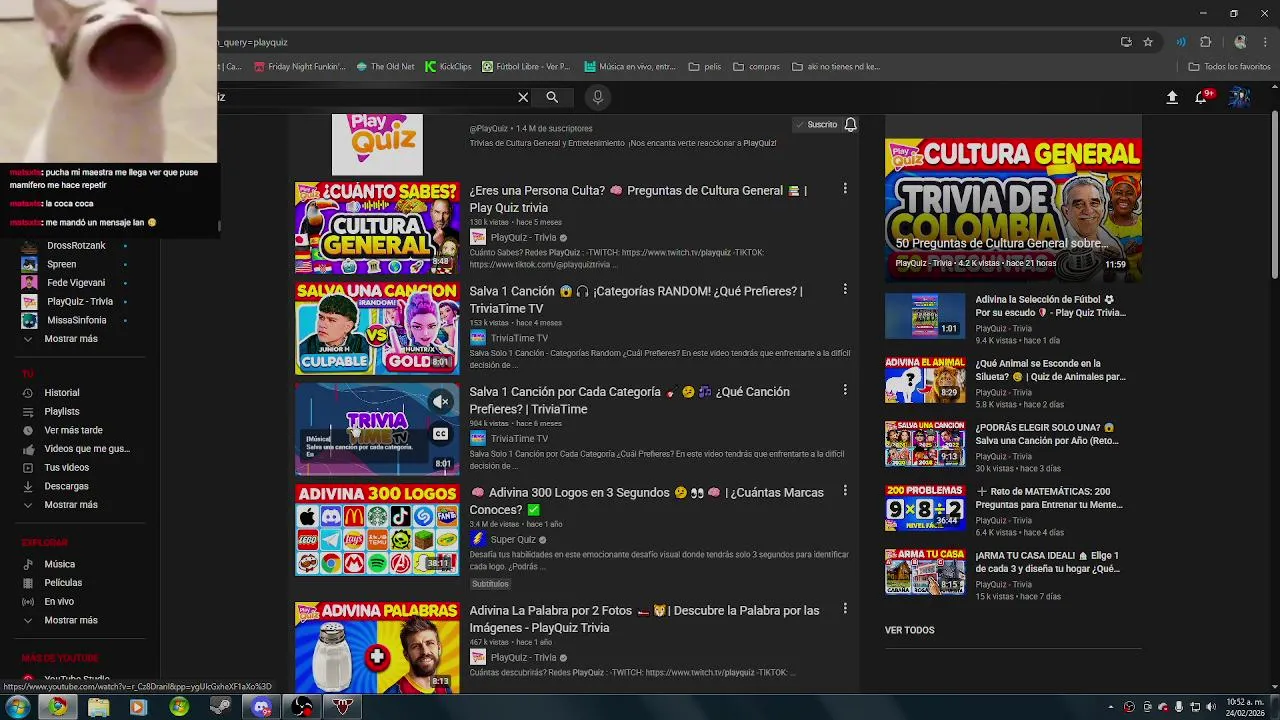Screen dimensions: 1280x720
Task: Start voice search with the microphone icon
Action: pyautogui.click(x=598, y=97)
